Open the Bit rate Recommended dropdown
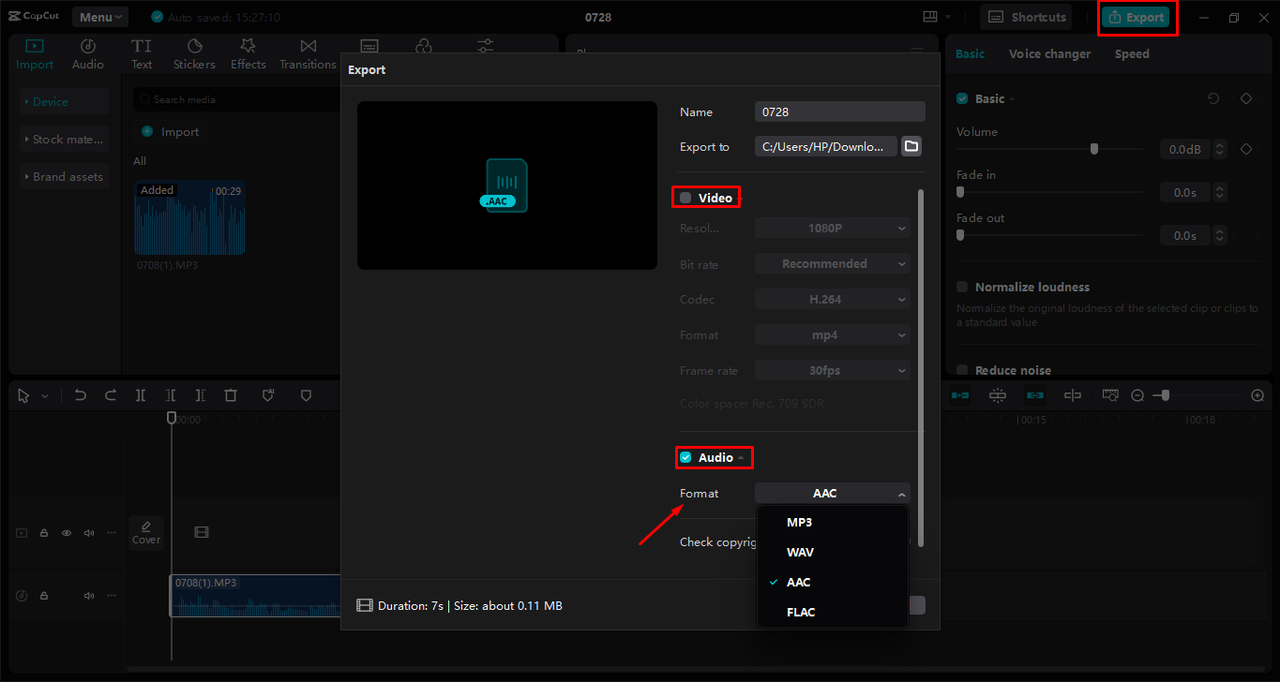This screenshot has width=1280, height=682. point(833,264)
